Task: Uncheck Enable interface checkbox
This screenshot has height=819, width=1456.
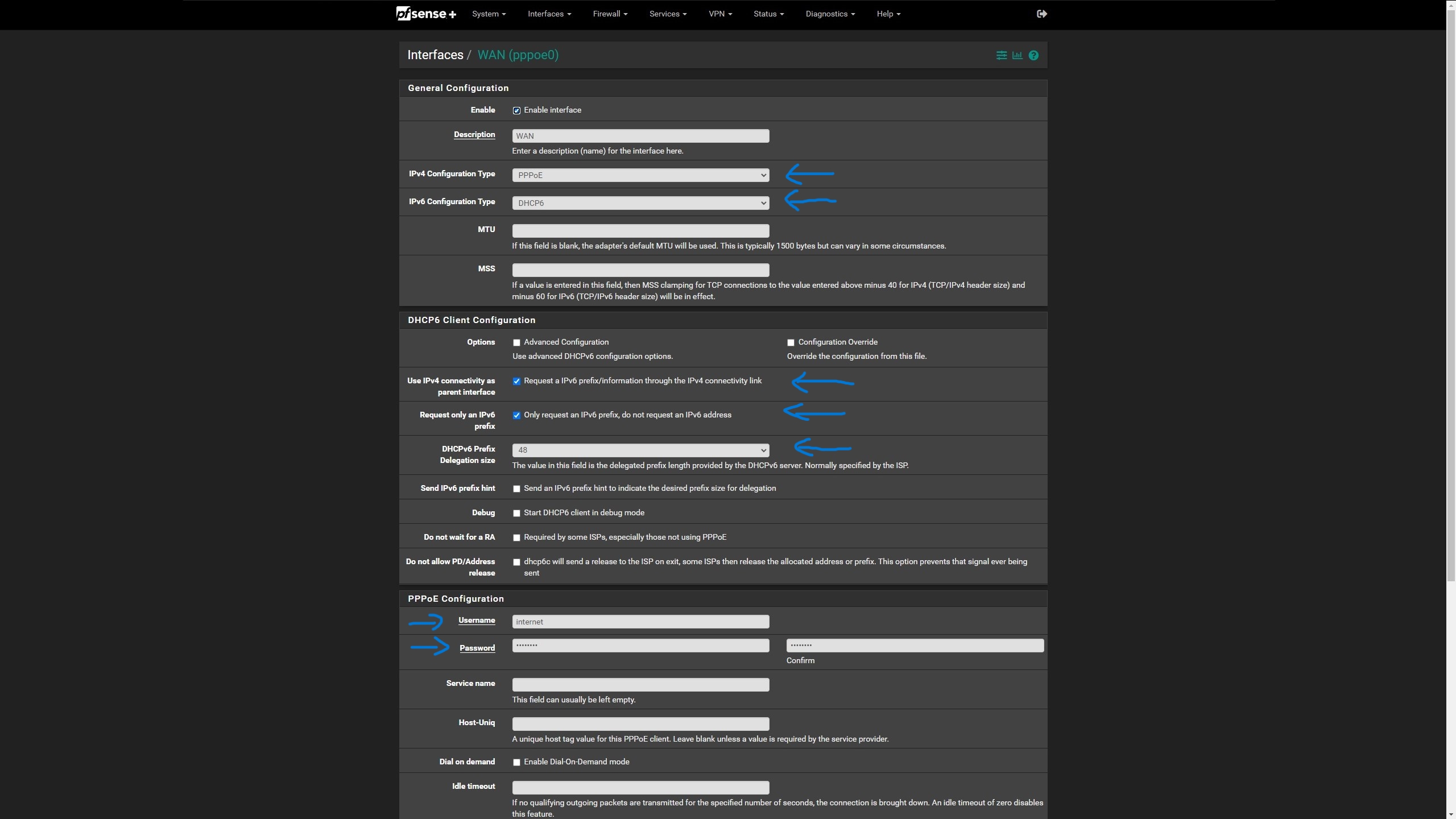Action: (x=516, y=110)
